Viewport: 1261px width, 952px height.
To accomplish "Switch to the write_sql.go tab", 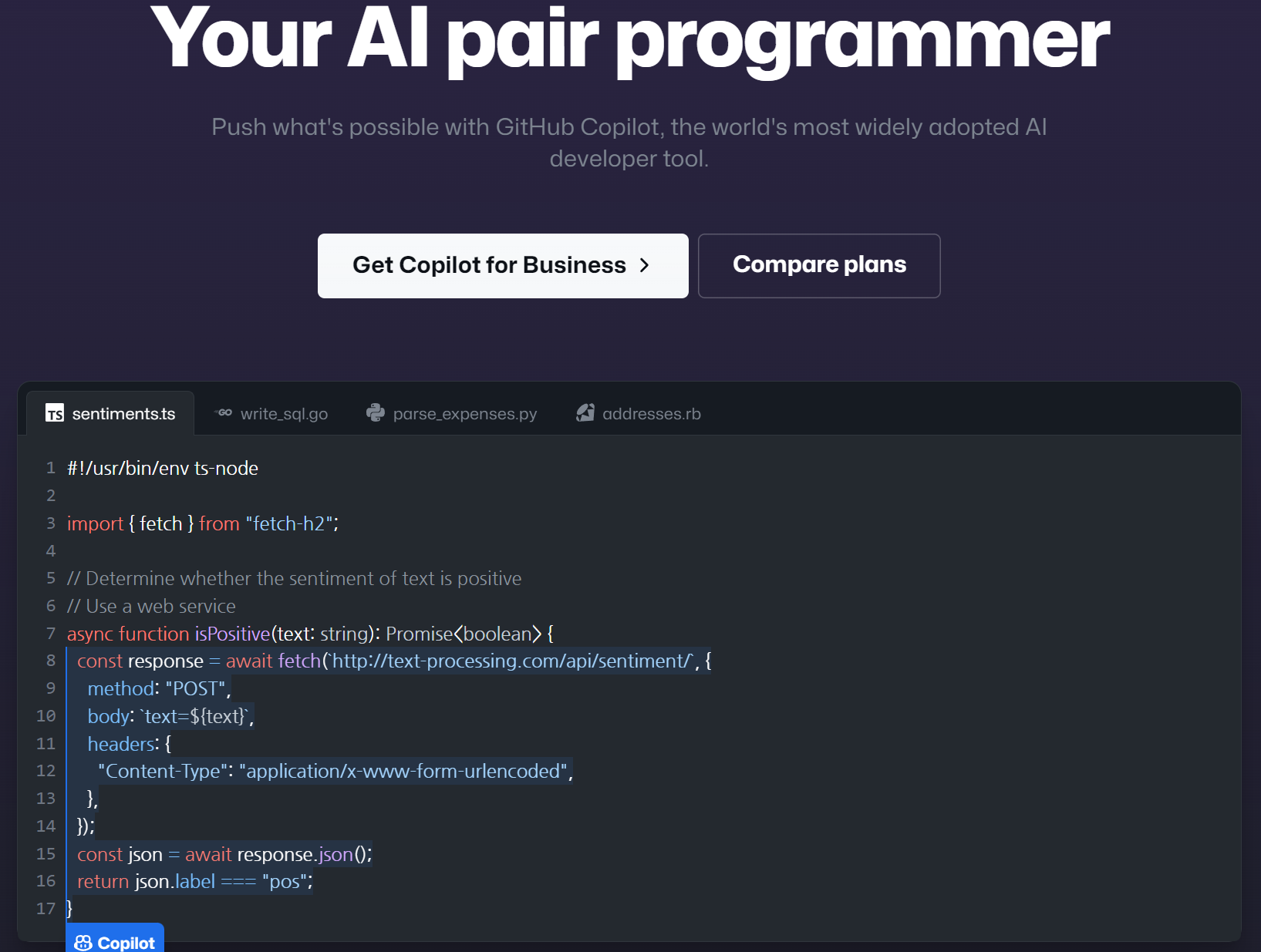I will 271,414.
